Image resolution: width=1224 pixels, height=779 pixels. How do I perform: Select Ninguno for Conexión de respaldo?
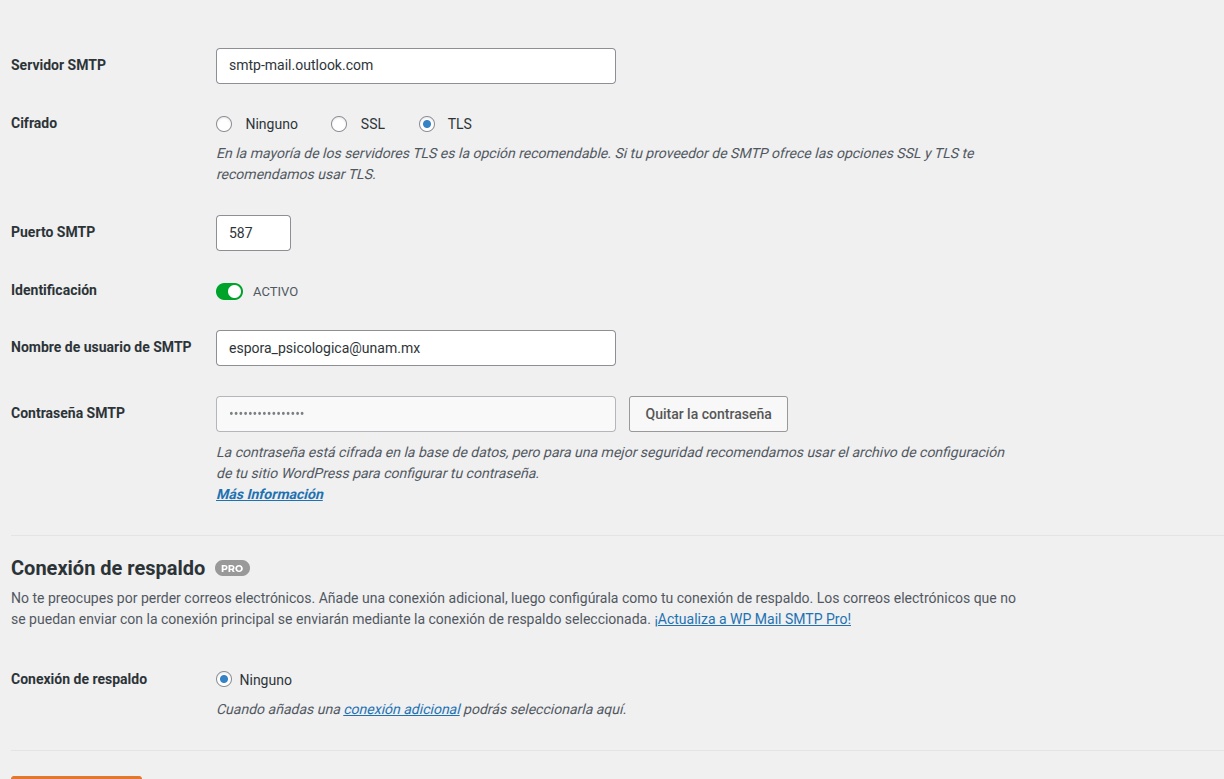(224, 680)
